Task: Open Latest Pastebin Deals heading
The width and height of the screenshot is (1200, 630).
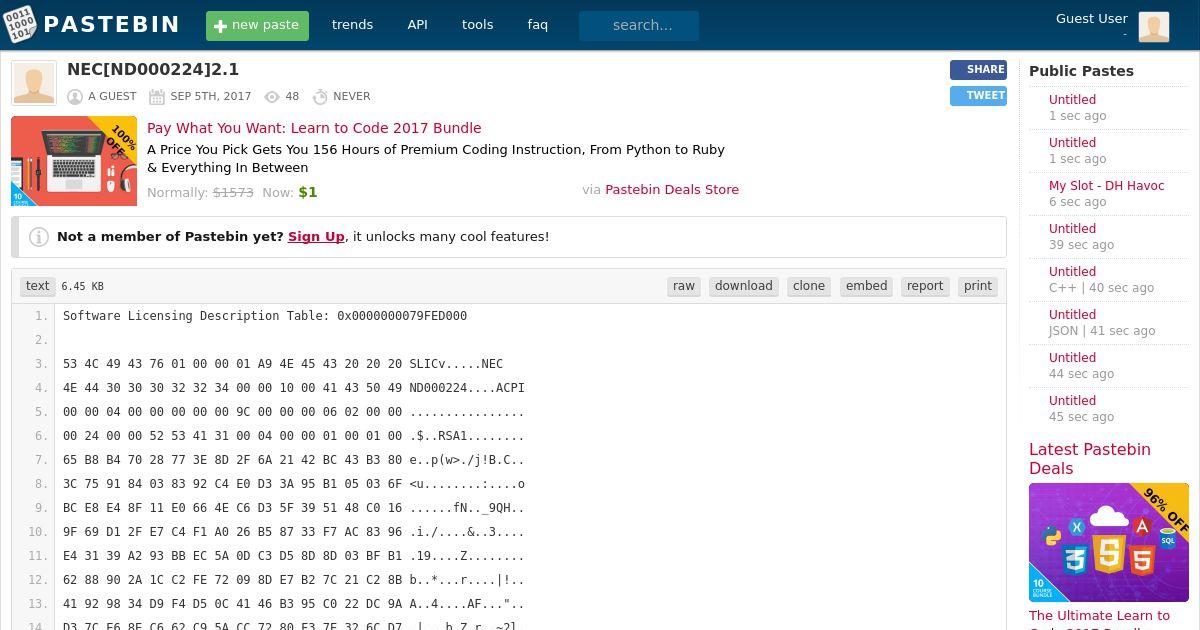Action: click(1089, 459)
